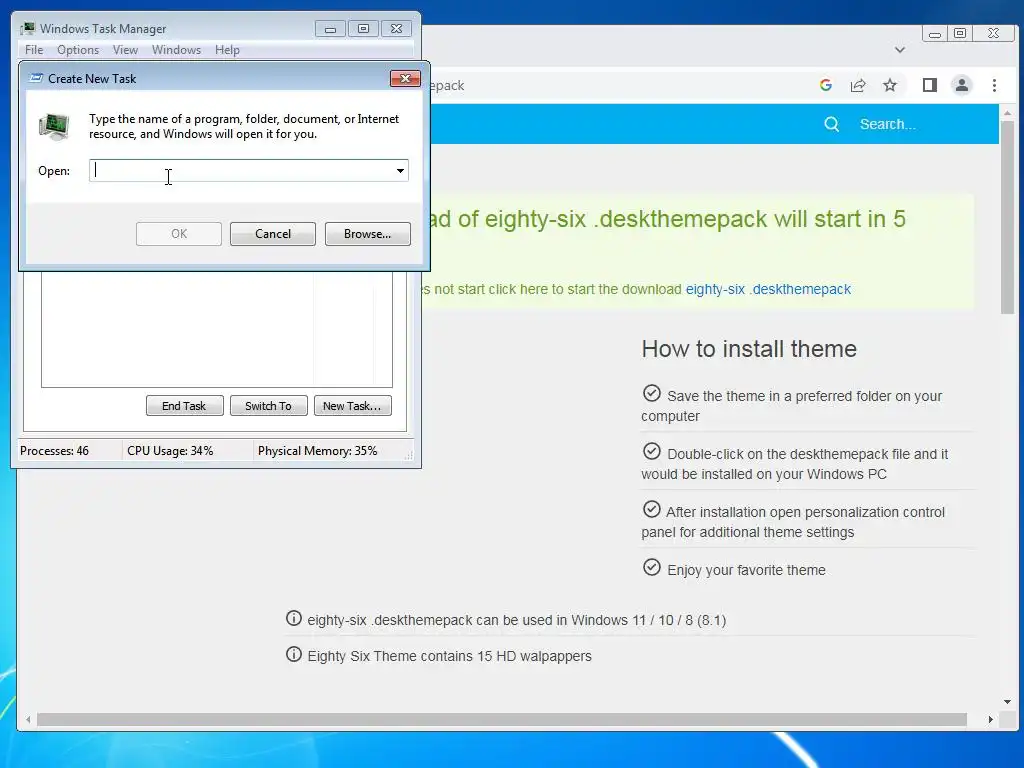
Task: Bookmark this page with the star icon
Action: pyautogui.click(x=889, y=85)
